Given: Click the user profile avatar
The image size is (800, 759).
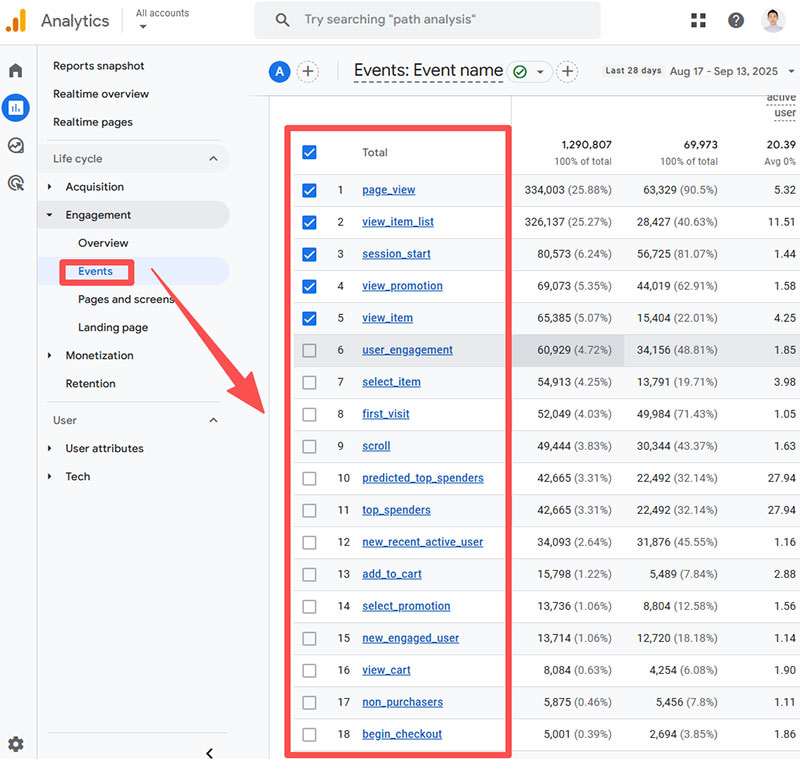Looking at the screenshot, I should pos(773,20).
